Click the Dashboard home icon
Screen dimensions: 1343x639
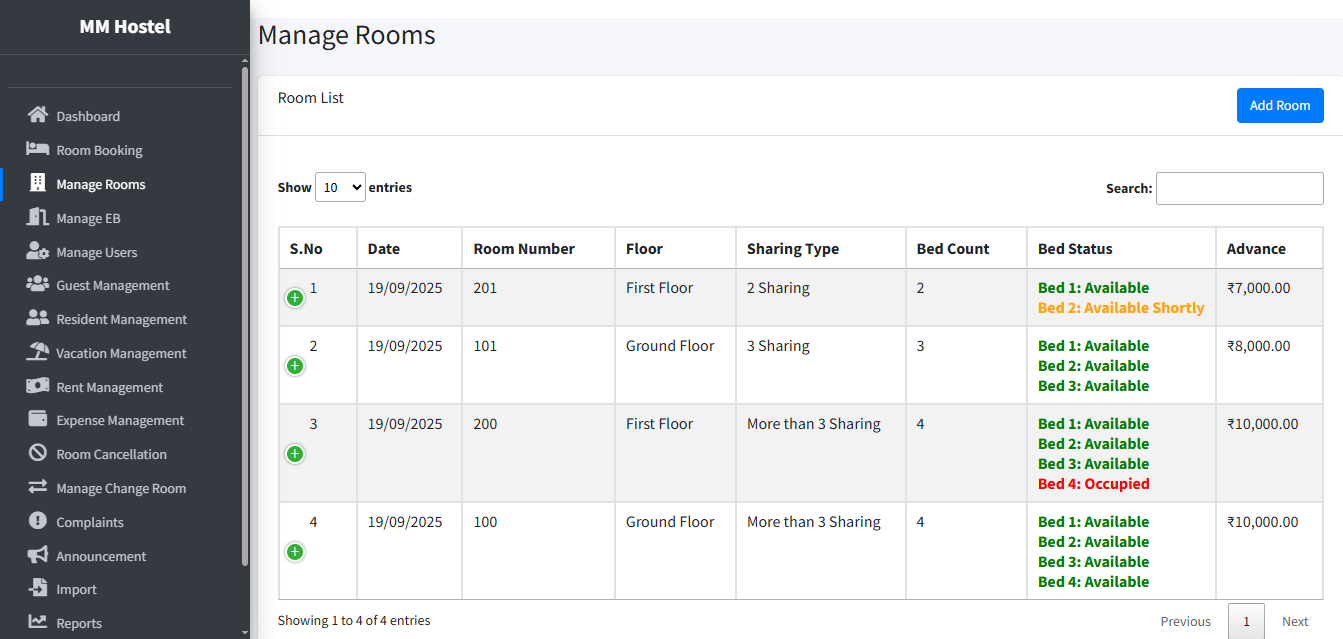pyautogui.click(x=38, y=115)
